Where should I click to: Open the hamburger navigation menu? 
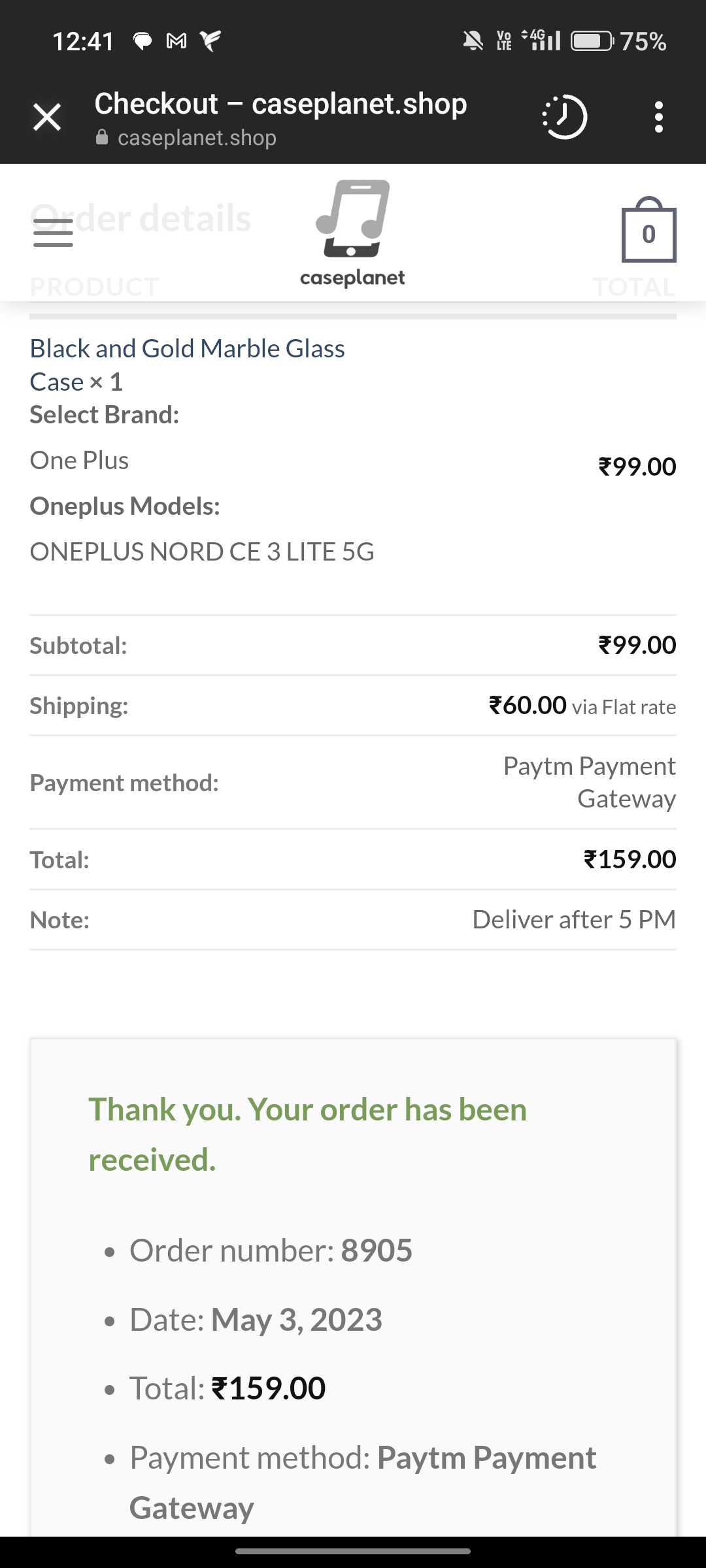[53, 233]
